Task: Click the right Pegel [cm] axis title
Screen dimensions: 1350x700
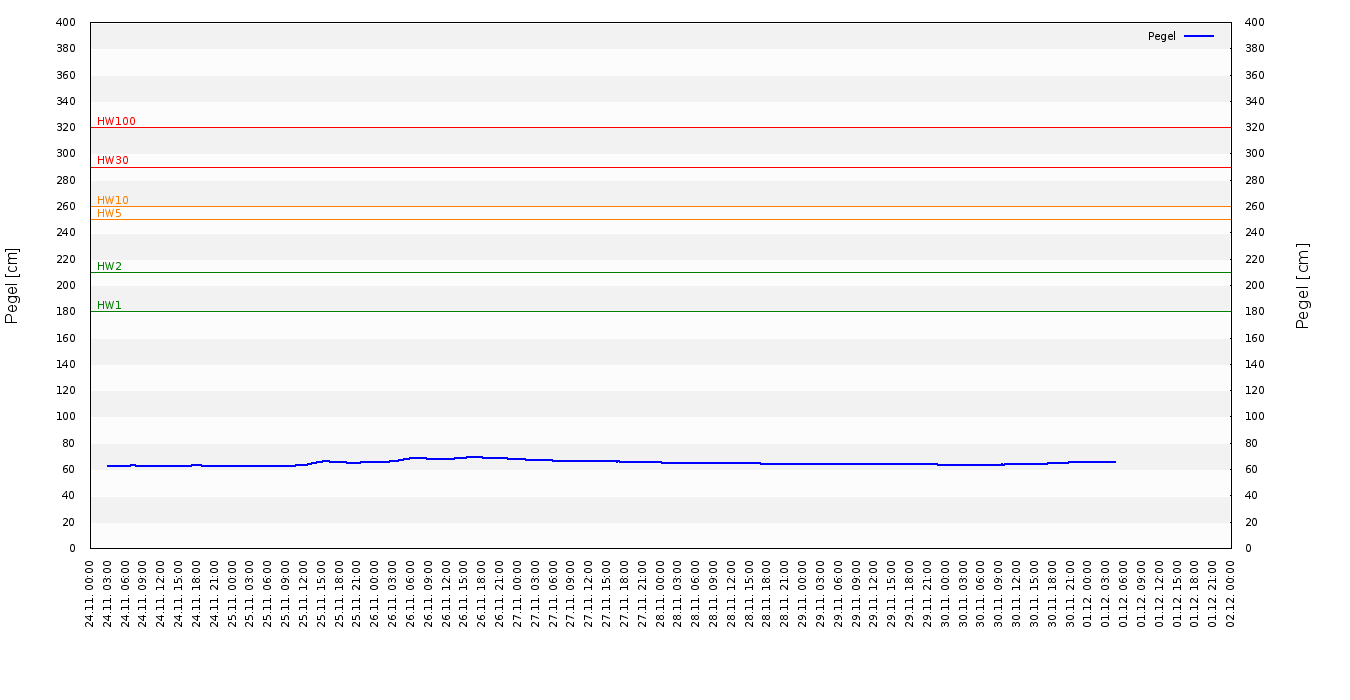Action: pyautogui.click(x=1303, y=285)
